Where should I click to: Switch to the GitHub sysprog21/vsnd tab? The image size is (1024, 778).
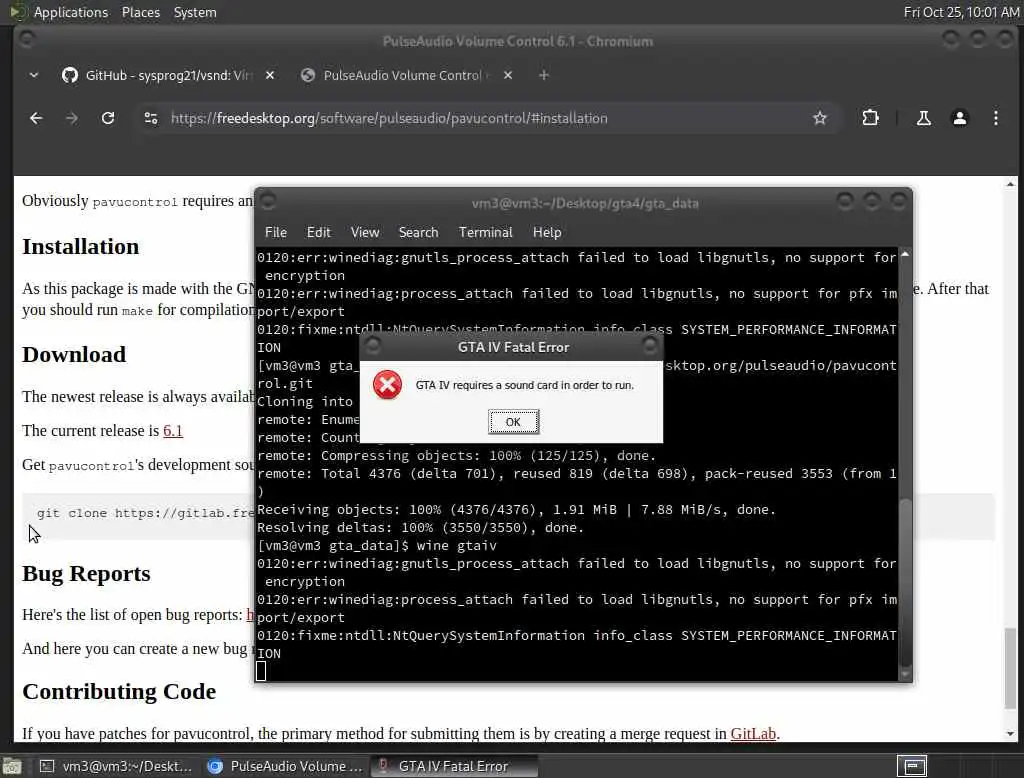(168, 75)
